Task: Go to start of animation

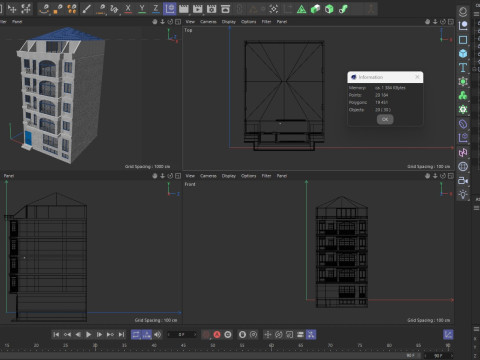Action: point(56,334)
